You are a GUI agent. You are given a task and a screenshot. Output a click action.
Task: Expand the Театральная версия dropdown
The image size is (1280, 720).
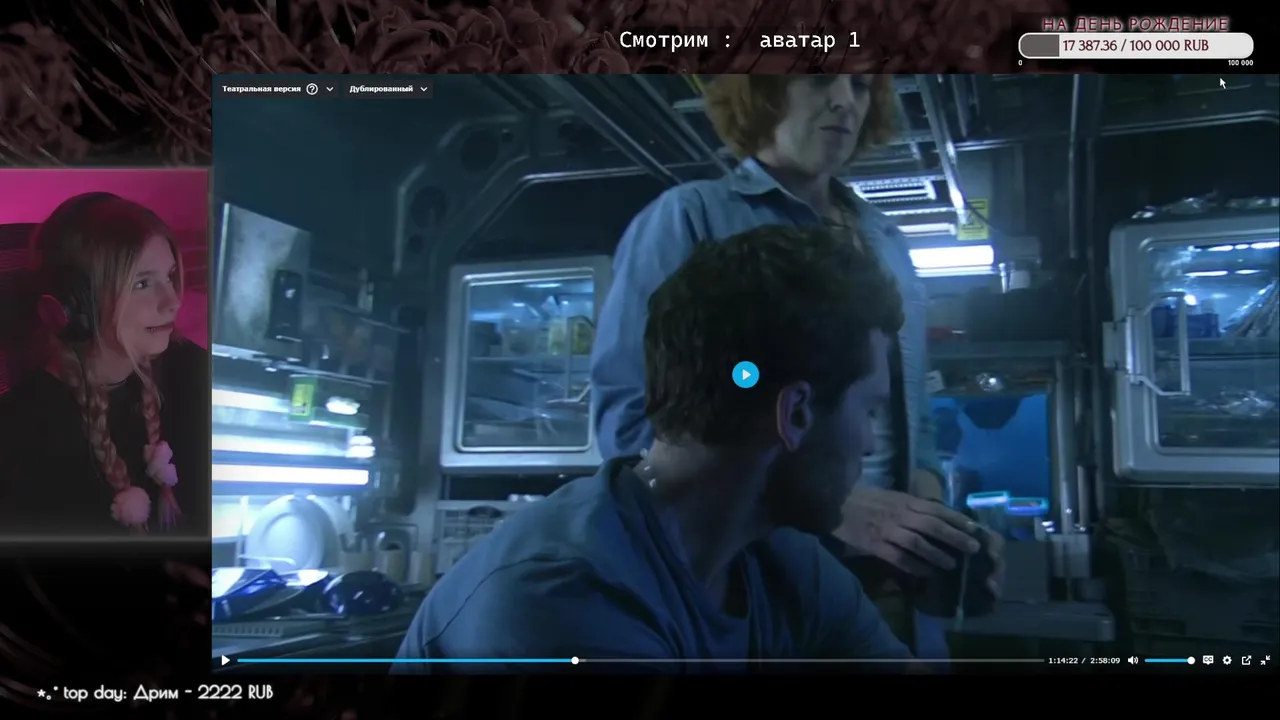[330, 89]
